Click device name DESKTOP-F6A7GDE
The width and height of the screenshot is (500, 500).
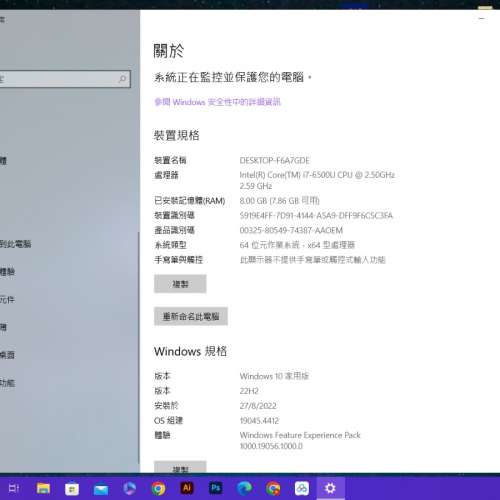click(274, 160)
